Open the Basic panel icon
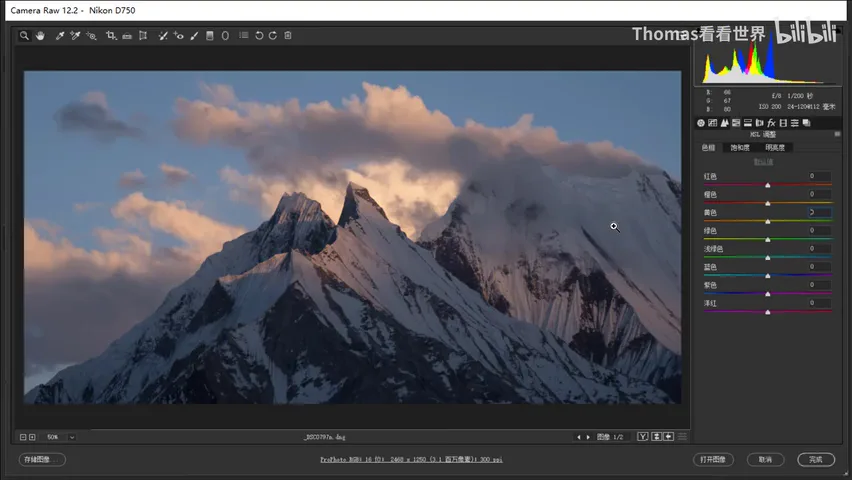This screenshot has width=852, height=480. tap(701, 123)
